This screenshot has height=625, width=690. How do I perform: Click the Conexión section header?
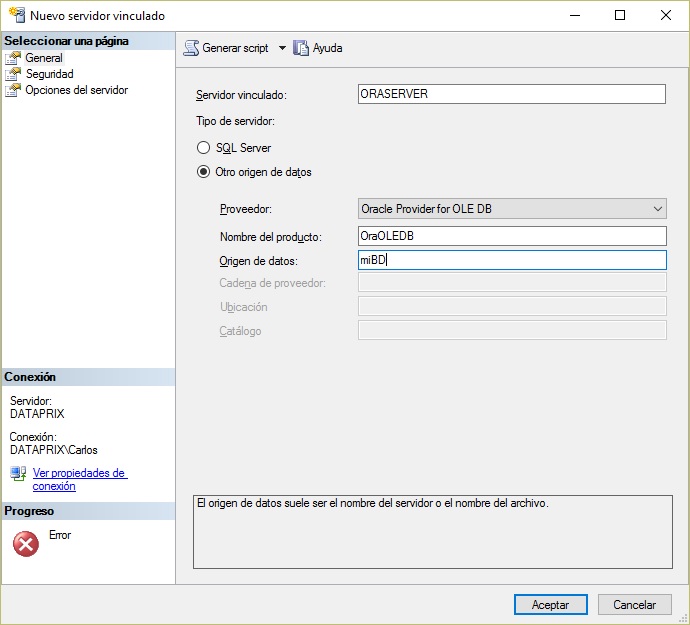coord(88,377)
